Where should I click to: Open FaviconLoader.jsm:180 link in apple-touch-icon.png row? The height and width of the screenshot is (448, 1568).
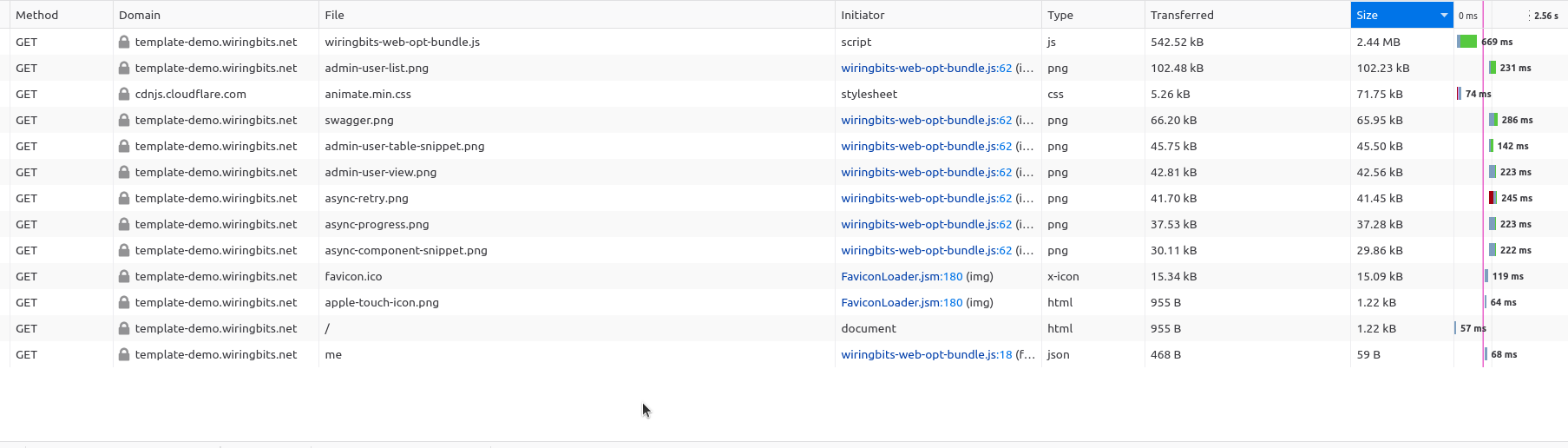(902, 302)
